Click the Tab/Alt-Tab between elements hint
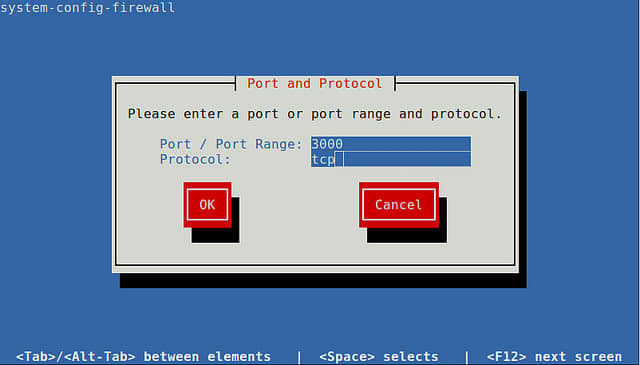Screen dimensions: 640x365 pyautogui.click(x=143, y=356)
